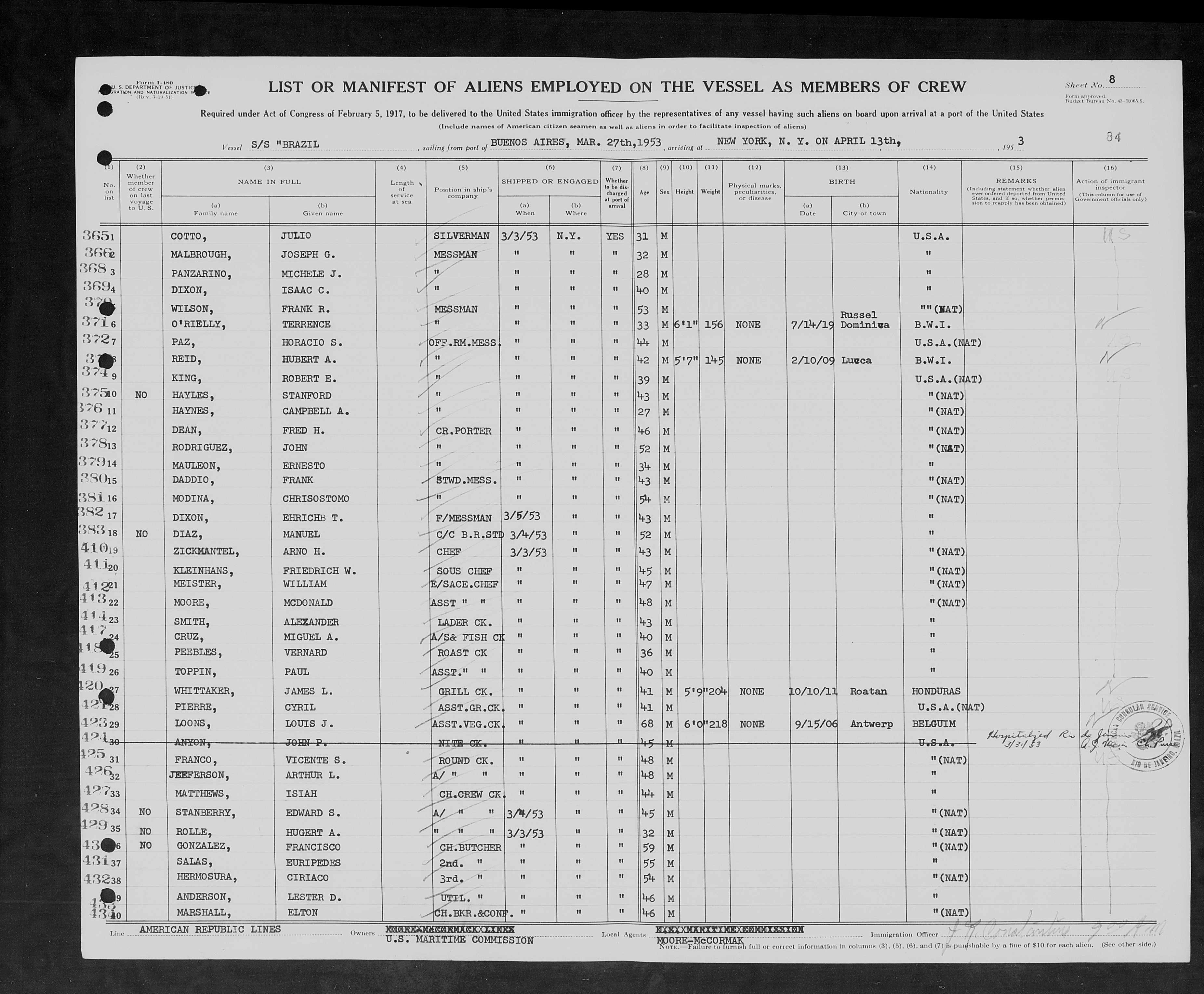Select the family name STANBERRY

point(205,813)
